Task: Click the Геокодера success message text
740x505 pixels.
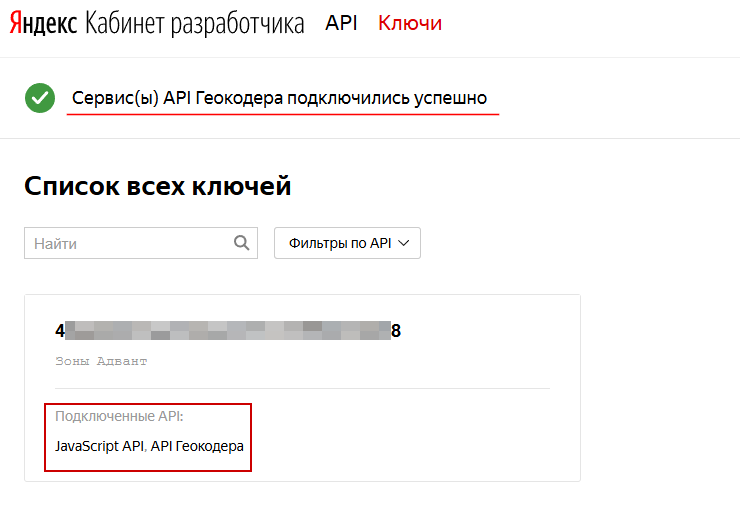Action: pos(279,98)
